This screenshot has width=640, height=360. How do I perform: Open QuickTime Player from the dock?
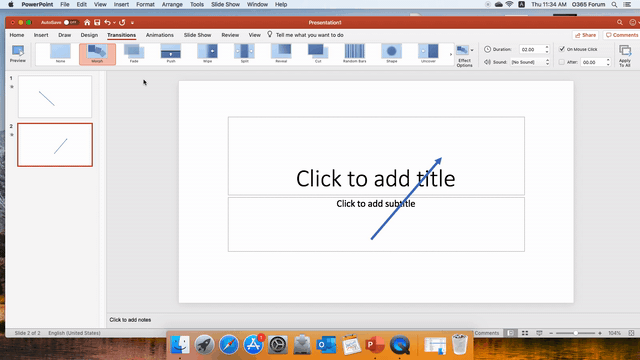(x=400, y=345)
